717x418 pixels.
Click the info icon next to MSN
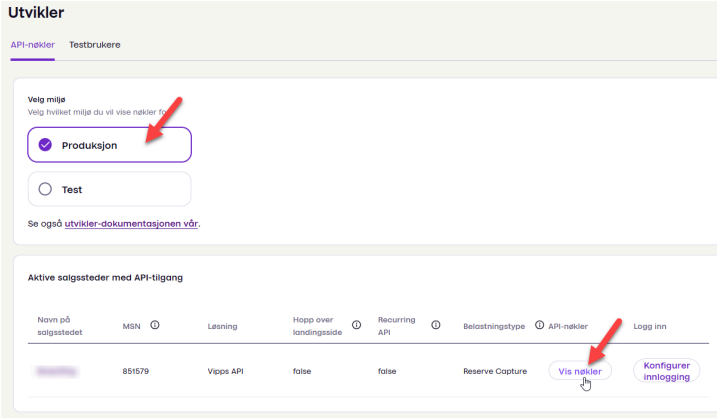[155, 325]
